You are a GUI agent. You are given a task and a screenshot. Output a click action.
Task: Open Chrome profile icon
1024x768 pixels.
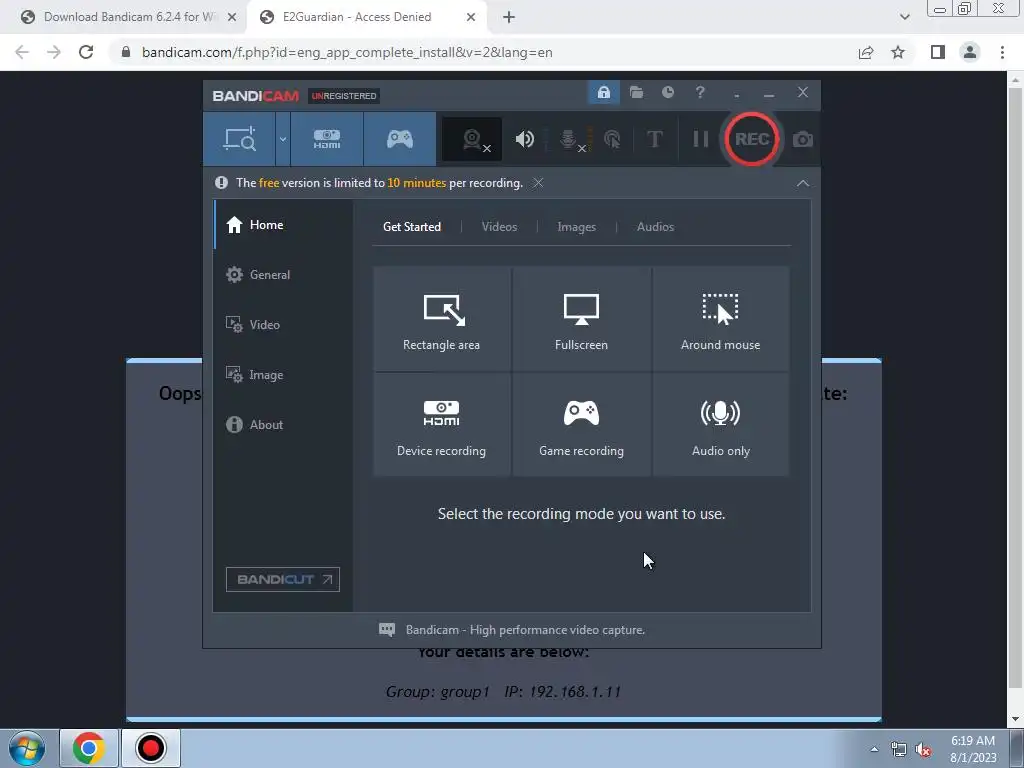(x=970, y=52)
